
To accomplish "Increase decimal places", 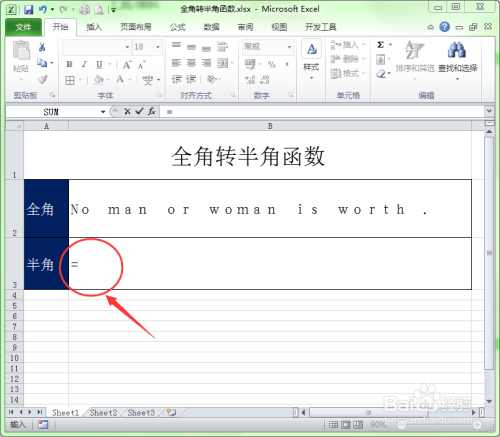I will [x=250, y=80].
